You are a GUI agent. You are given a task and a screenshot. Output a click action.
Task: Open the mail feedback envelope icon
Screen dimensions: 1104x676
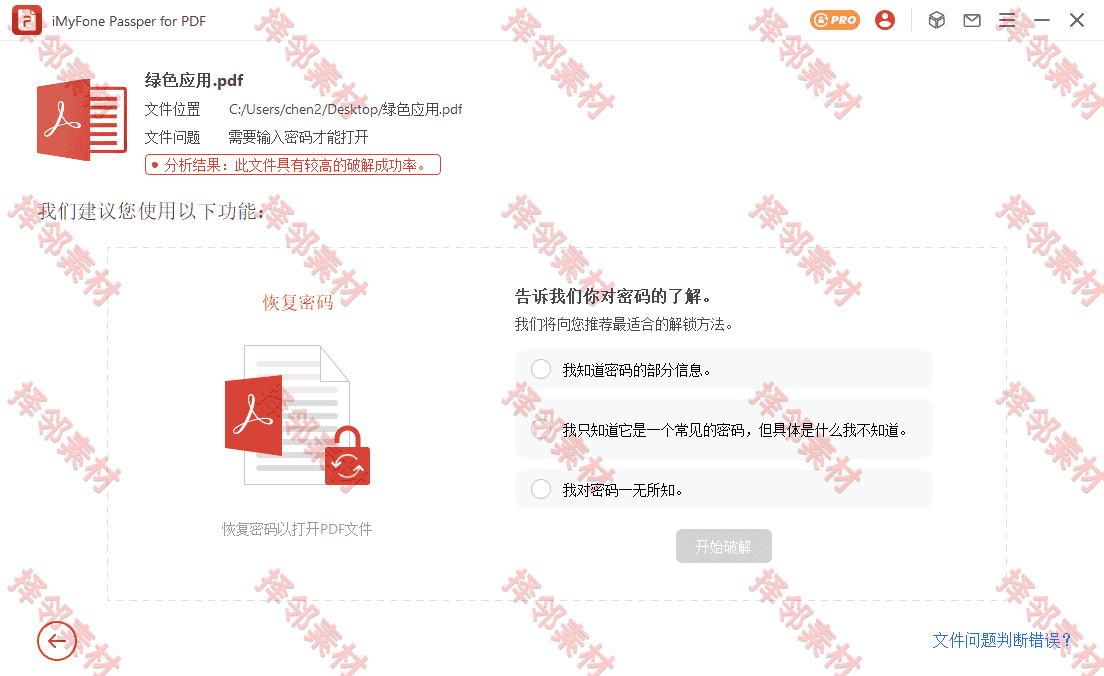[972, 20]
